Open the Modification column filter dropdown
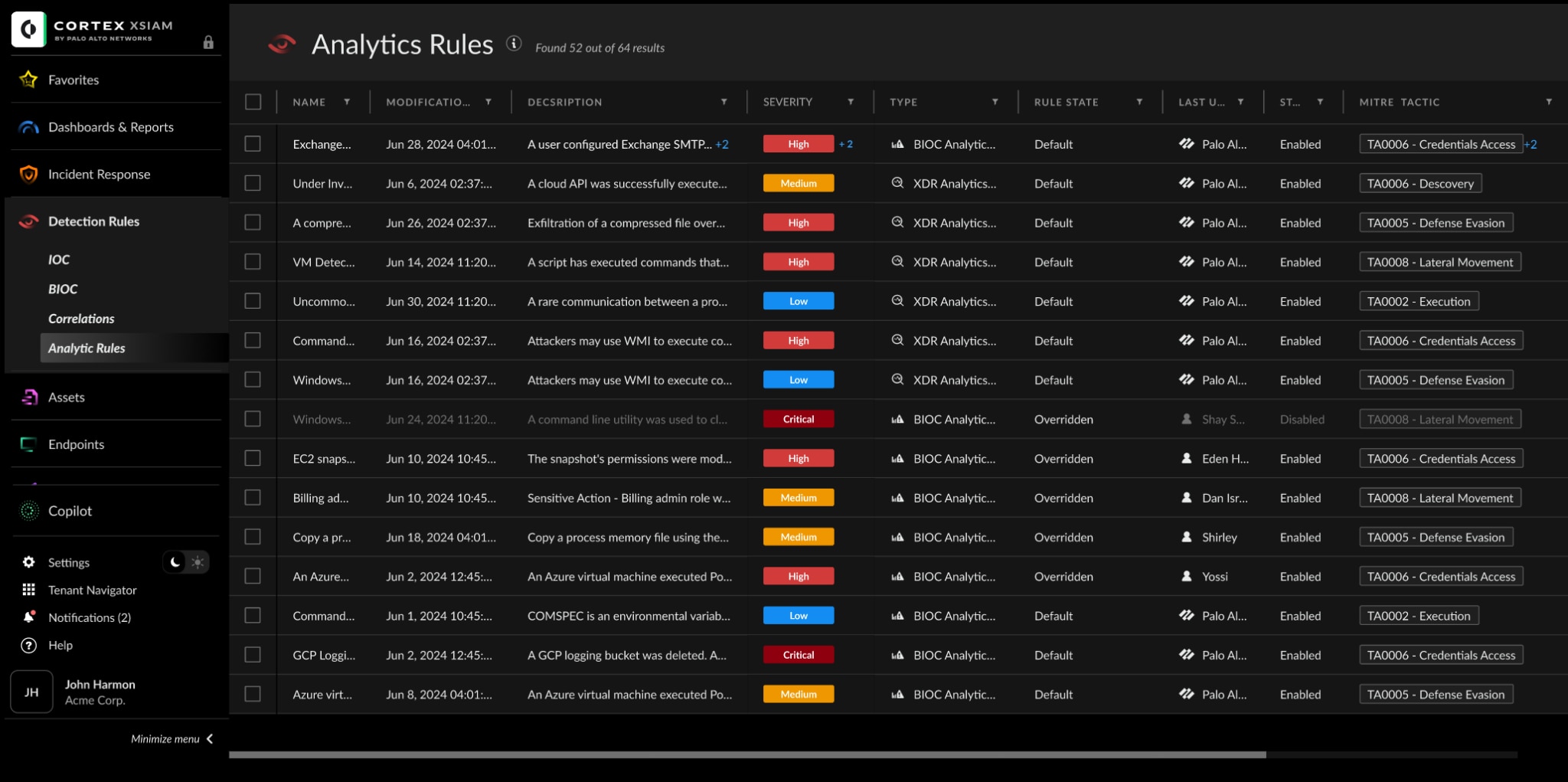1568x782 pixels. pos(488,102)
